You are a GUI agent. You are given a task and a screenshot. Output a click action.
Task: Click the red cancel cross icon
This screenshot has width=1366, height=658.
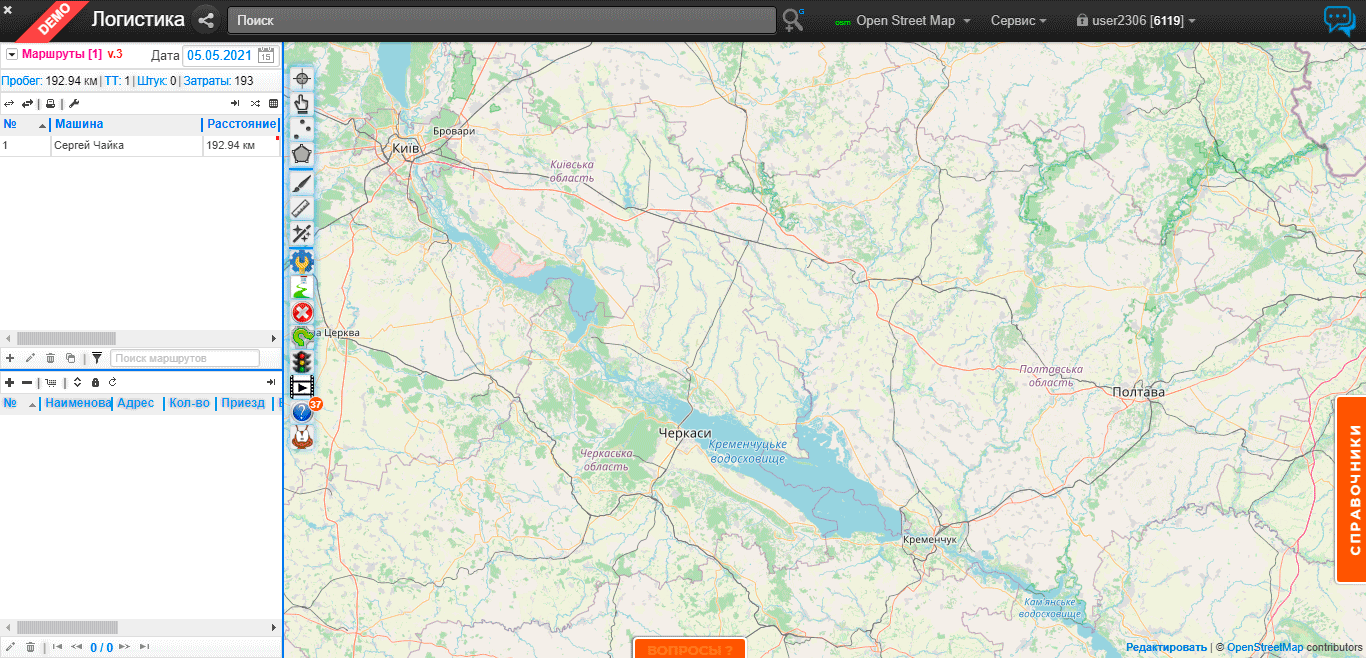click(x=302, y=312)
